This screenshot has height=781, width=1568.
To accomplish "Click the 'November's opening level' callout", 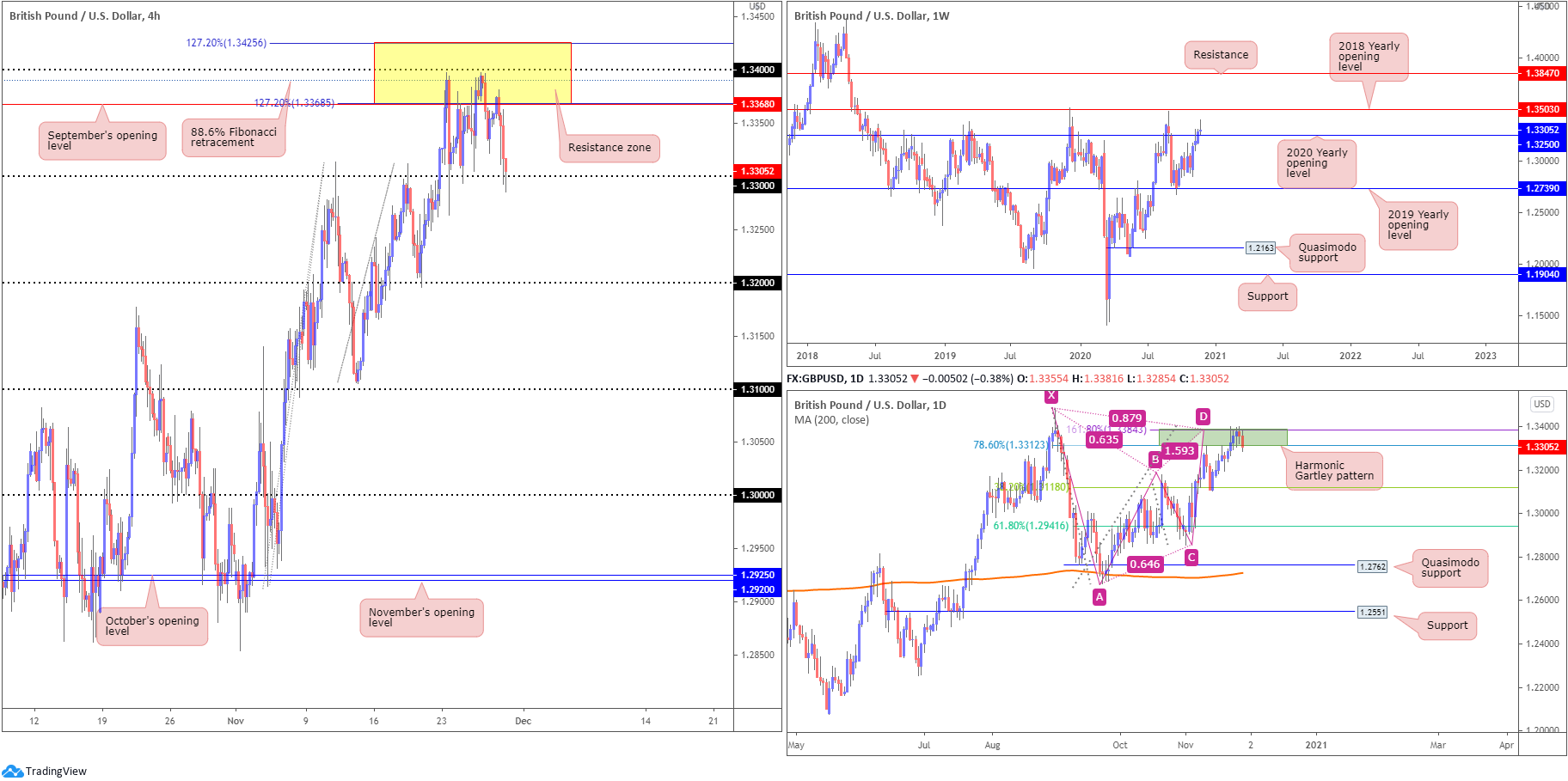I will pyautogui.click(x=421, y=618).
